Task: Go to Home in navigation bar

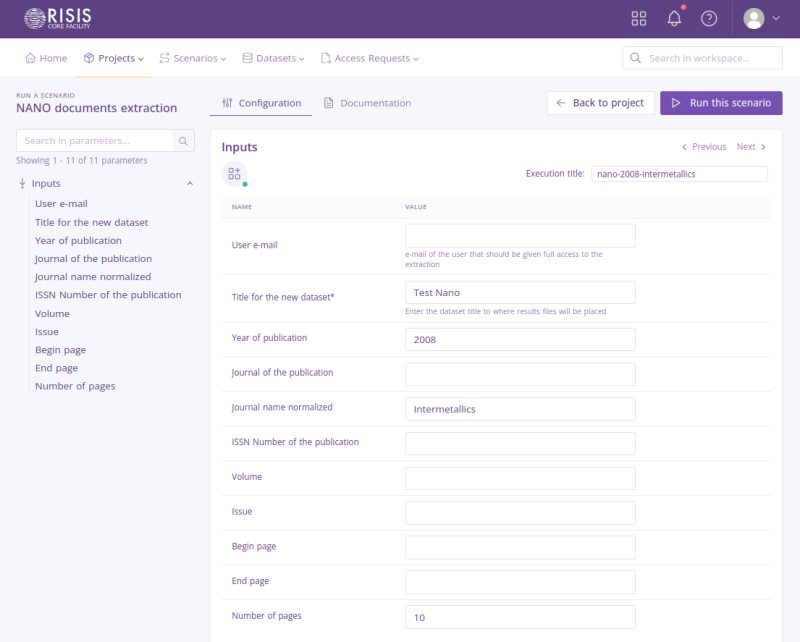Action: click(46, 58)
